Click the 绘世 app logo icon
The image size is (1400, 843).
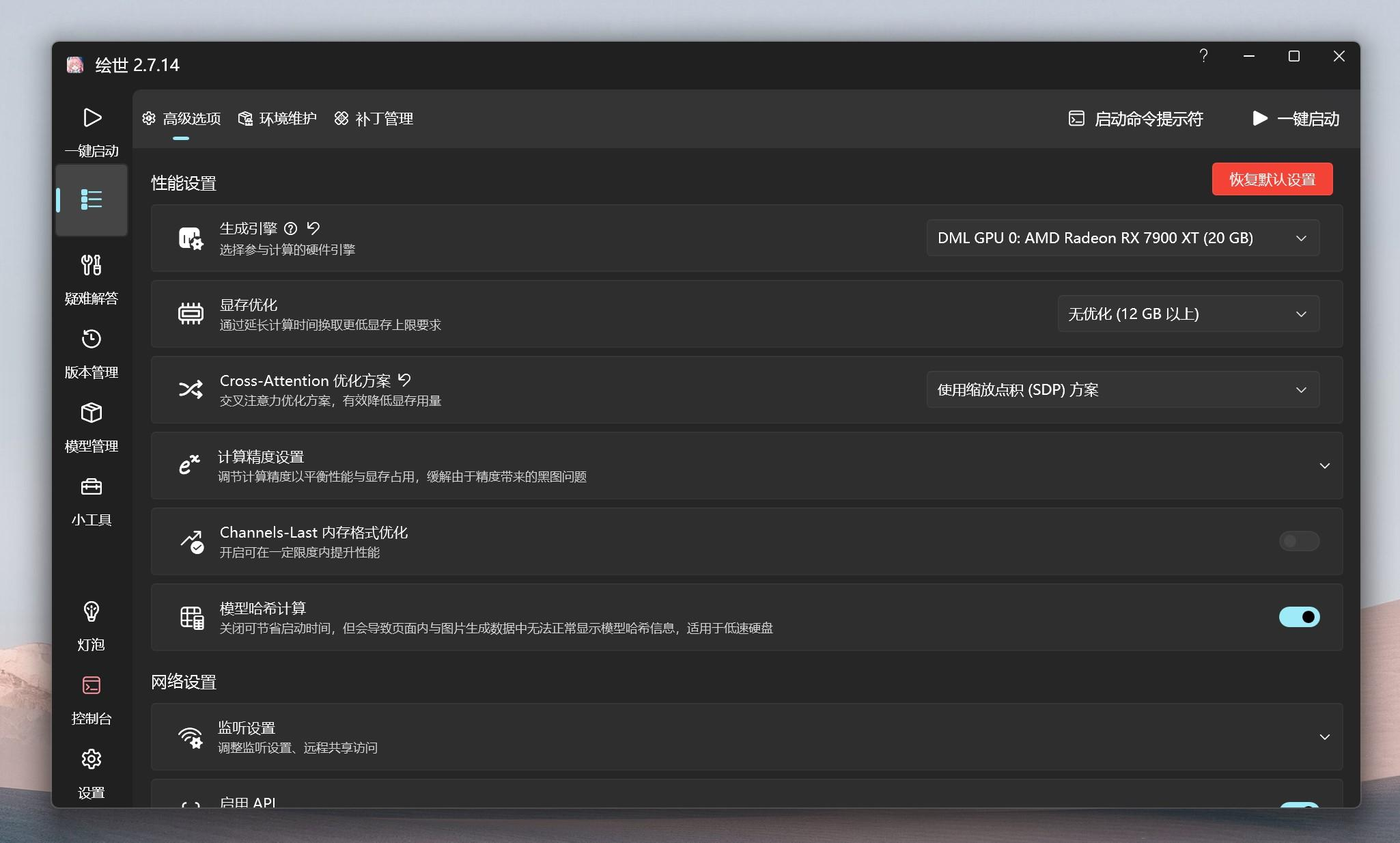(75, 65)
